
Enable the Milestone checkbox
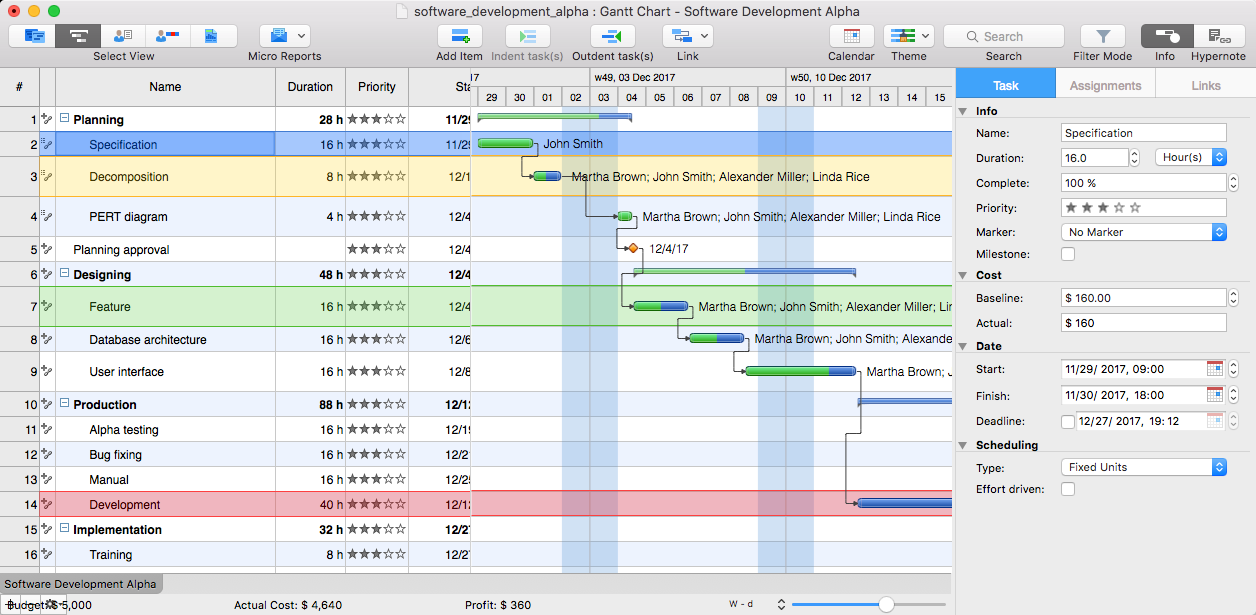pos(1068,255)
